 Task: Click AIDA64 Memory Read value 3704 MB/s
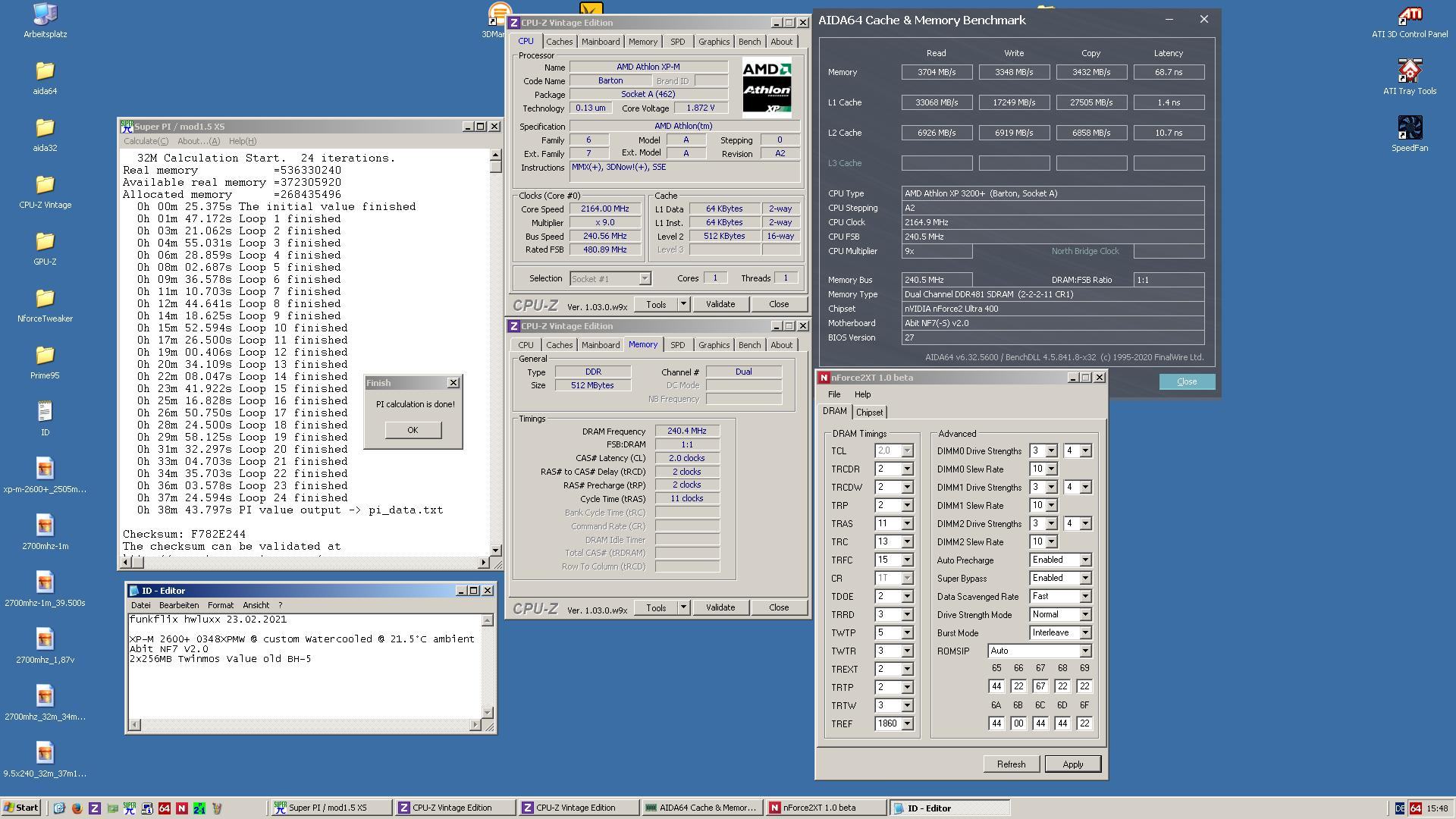(x=937, y=72)
